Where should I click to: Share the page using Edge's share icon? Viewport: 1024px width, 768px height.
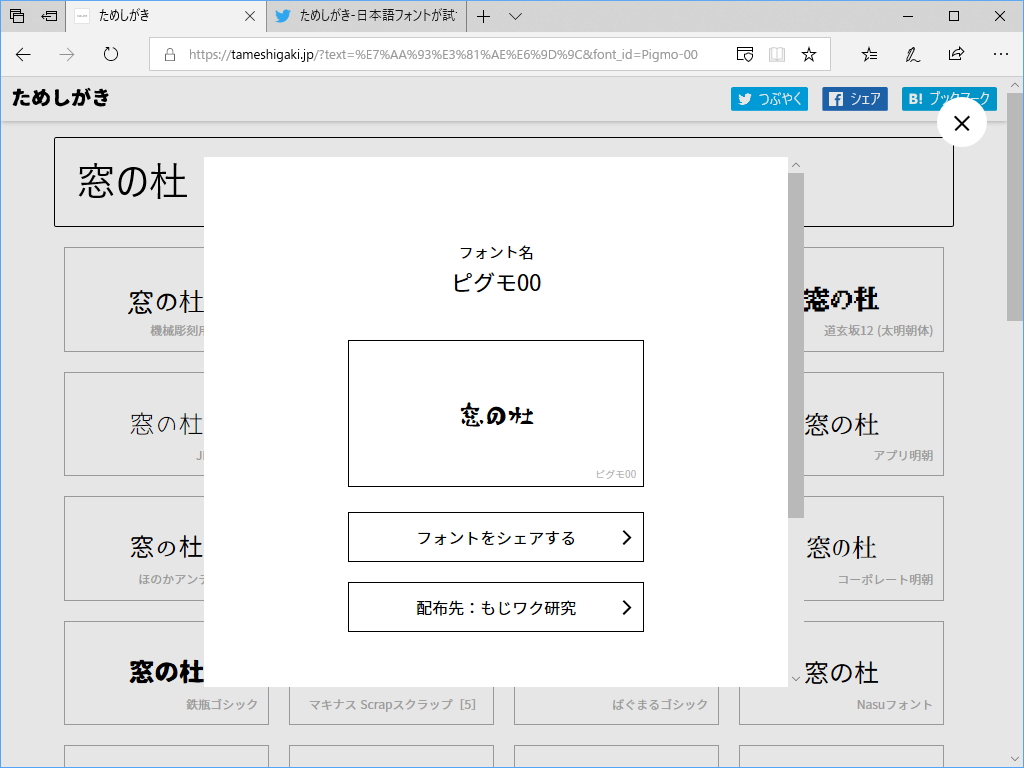956,56
